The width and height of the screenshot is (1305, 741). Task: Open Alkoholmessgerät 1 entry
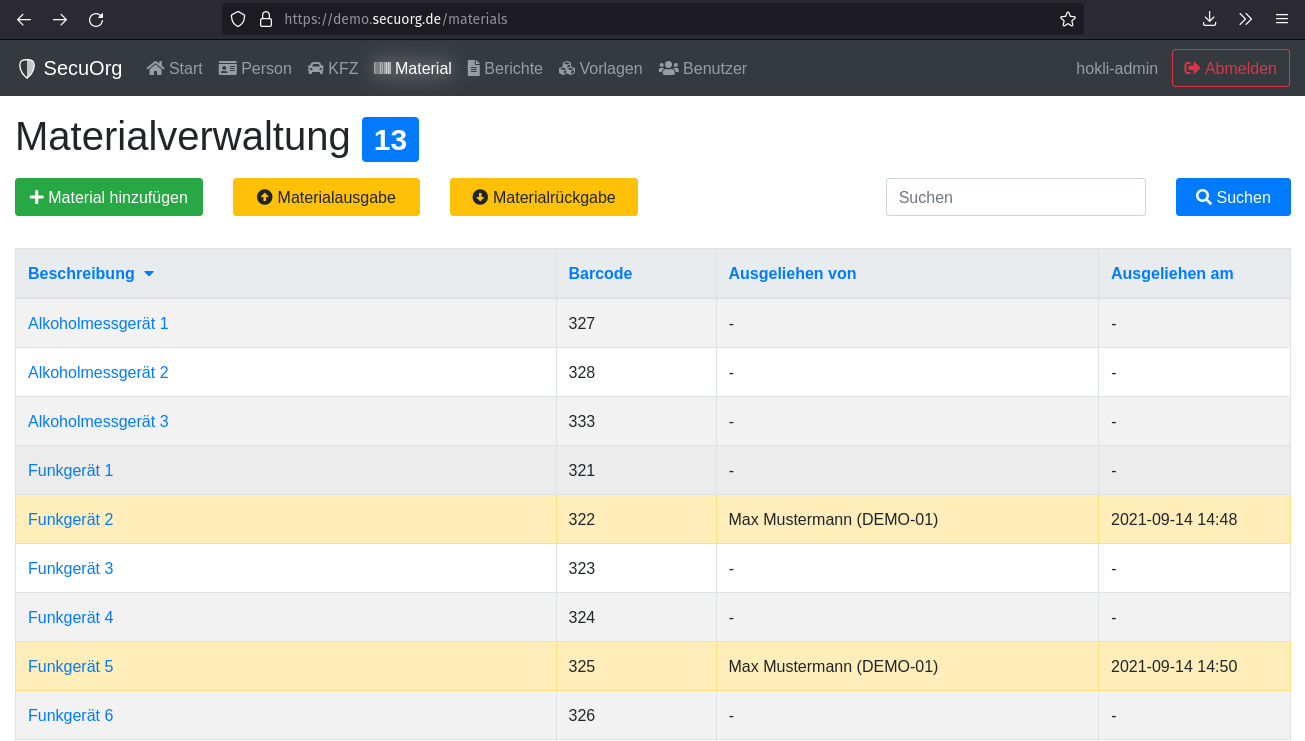pyautogui.click(x=98, y=323)
